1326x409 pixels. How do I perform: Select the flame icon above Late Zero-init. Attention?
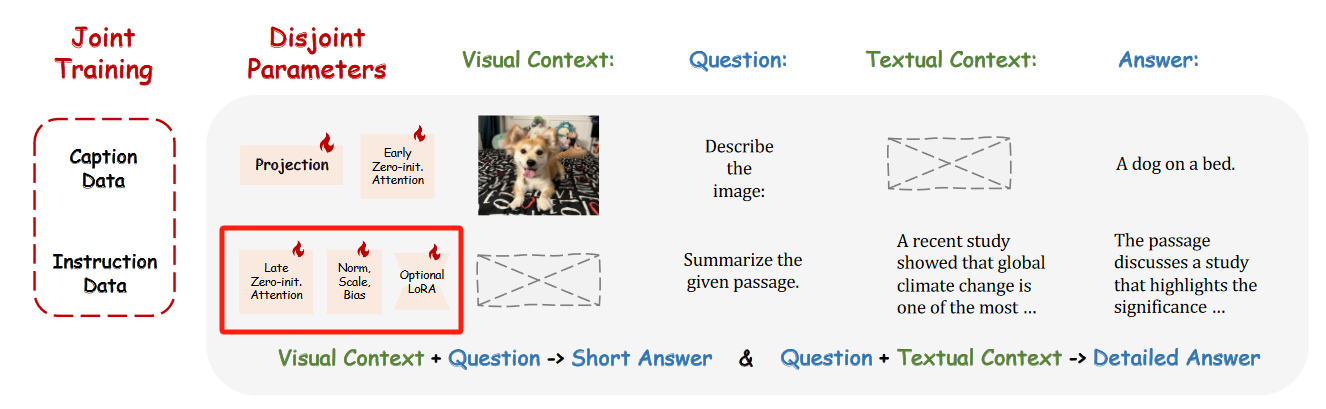click(x=297, y=249)
